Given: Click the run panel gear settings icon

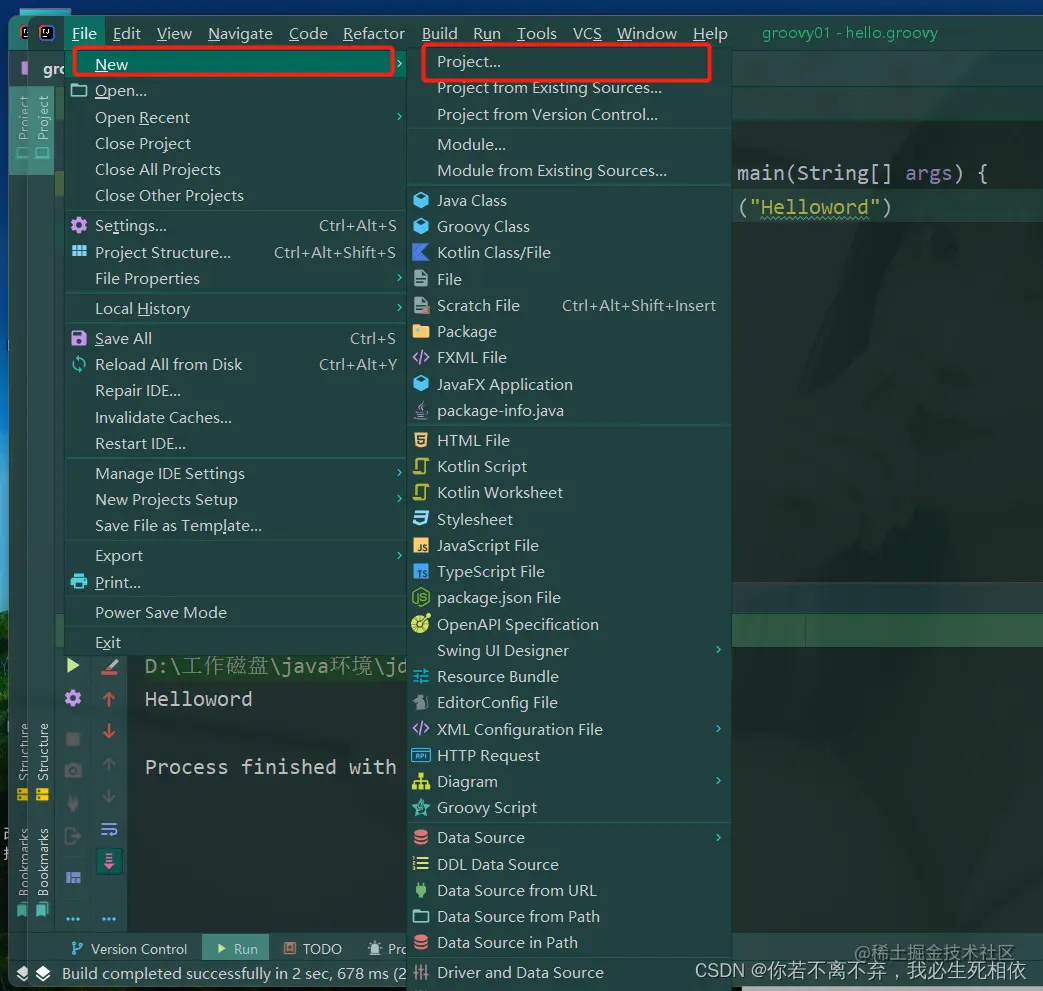Looking at the screenshot, I should tap(73, 698).
